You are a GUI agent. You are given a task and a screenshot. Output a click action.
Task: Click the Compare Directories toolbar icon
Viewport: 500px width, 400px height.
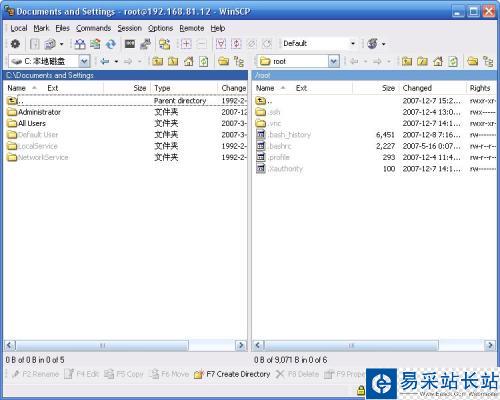pos(80,44)
